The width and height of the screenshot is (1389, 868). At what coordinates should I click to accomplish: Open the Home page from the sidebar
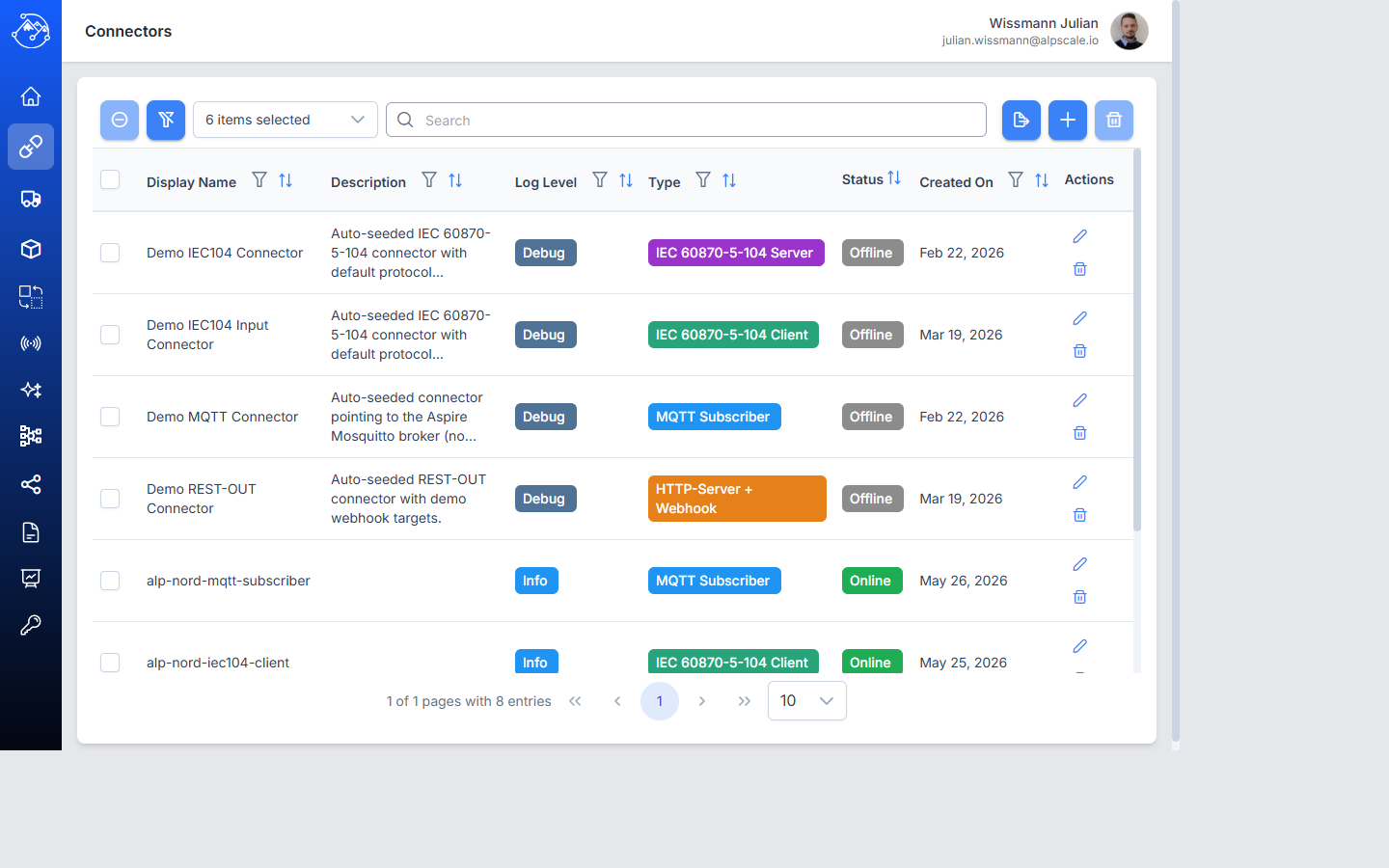coord(31,96)
